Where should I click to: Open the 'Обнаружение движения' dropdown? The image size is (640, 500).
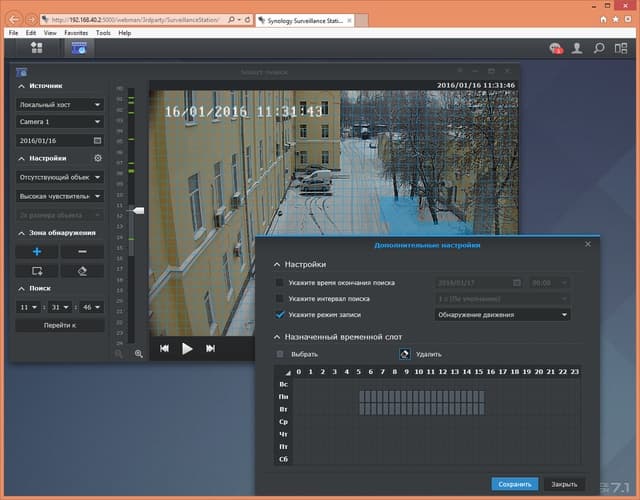(x=502, y=315)
